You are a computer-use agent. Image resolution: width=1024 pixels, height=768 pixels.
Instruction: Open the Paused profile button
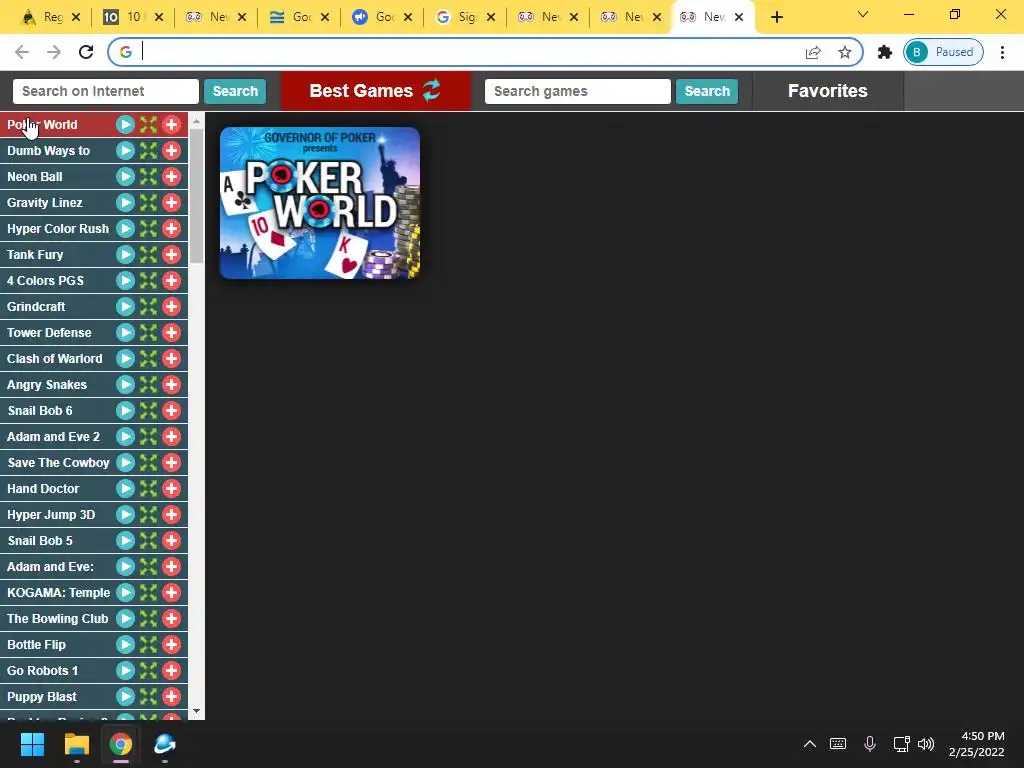click(x=943, y=52)
